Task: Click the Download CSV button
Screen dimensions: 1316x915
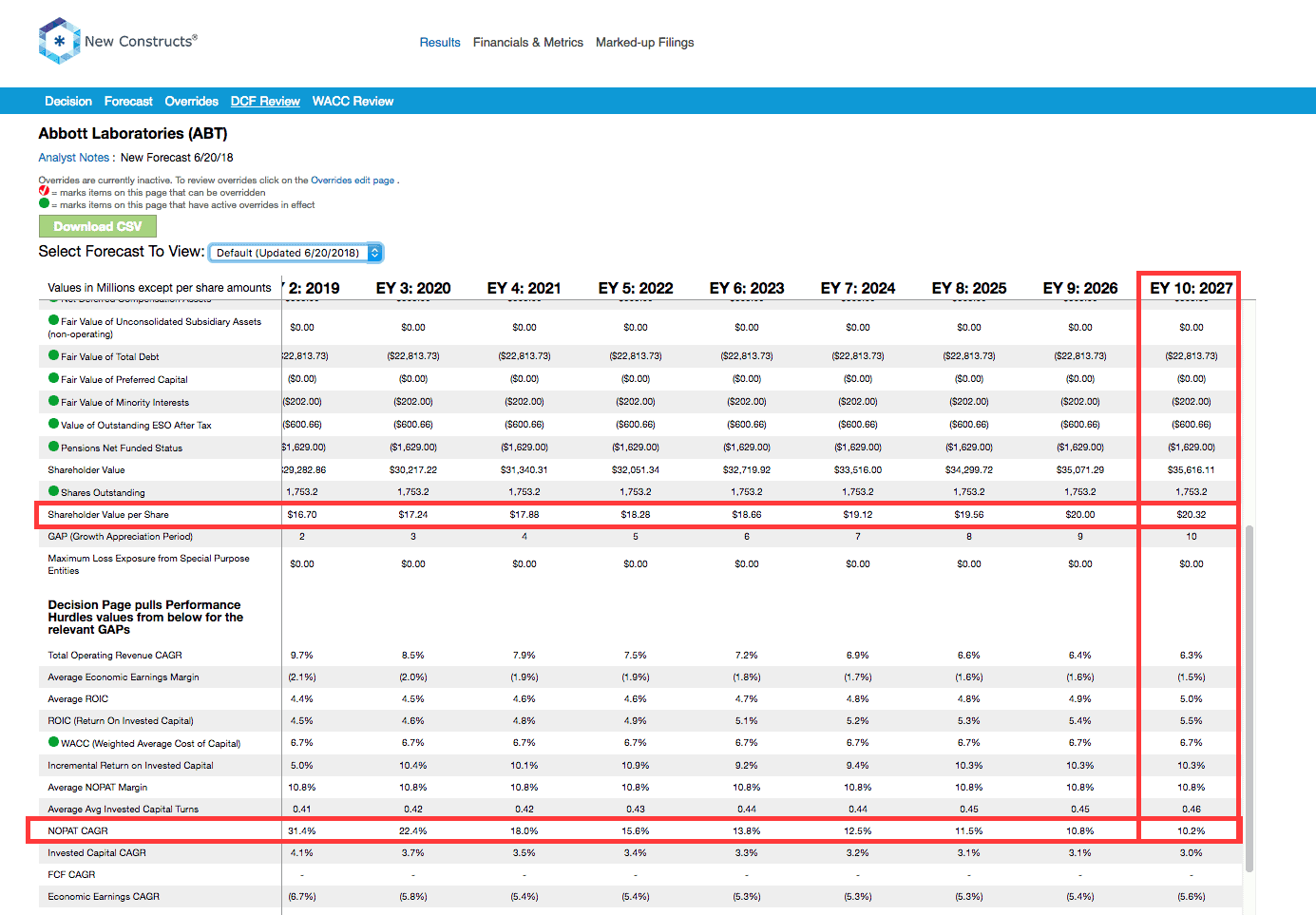Action: point(98,226)
